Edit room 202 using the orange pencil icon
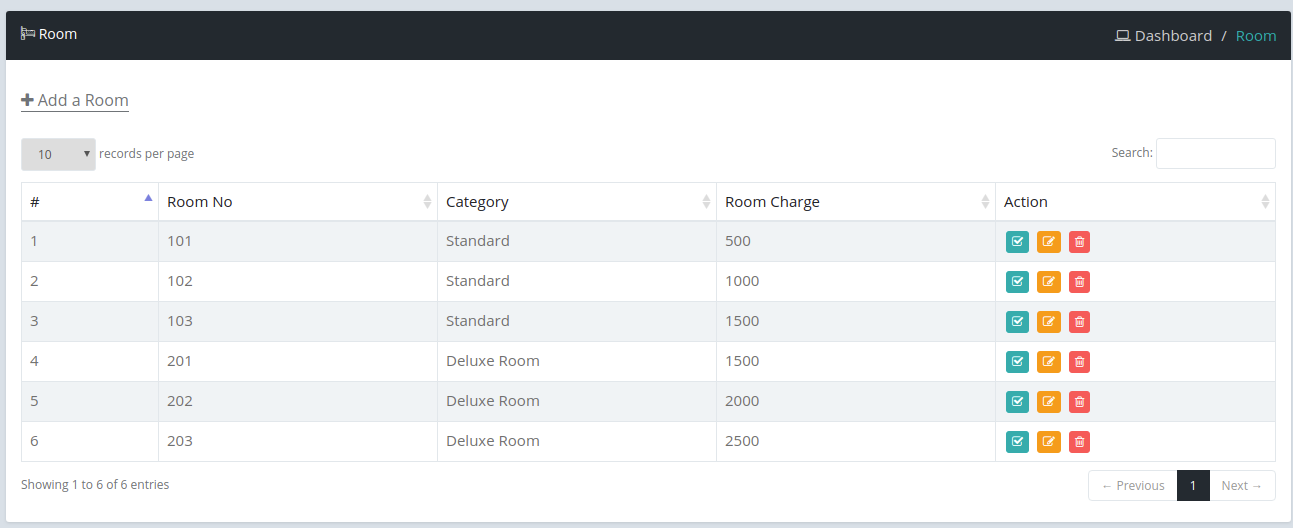The height and width of the screenshot is (528, 1293). pyautogui.click(x=1048, y=402)
